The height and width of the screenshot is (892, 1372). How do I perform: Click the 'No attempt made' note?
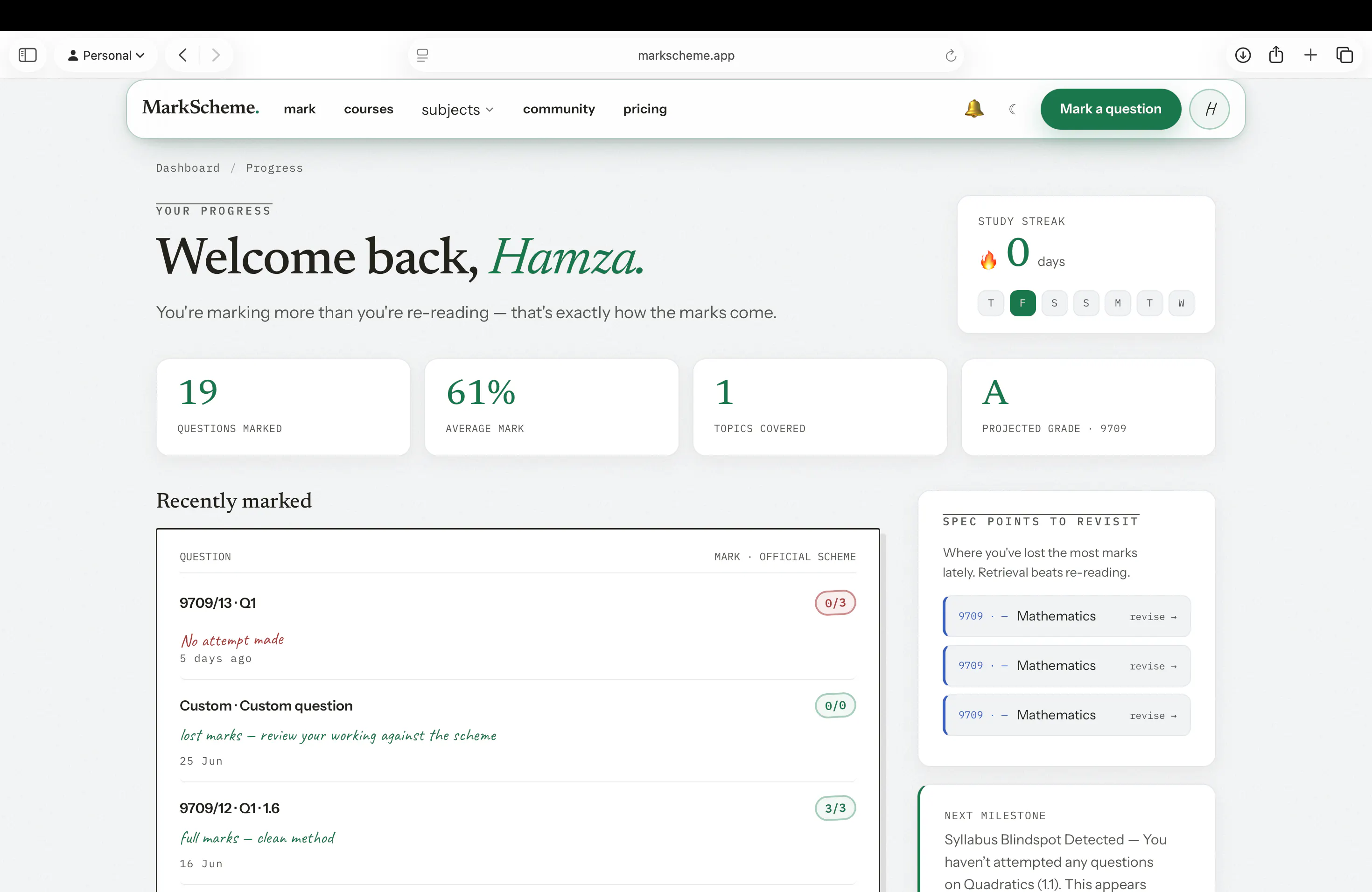[x=232, y=640]
